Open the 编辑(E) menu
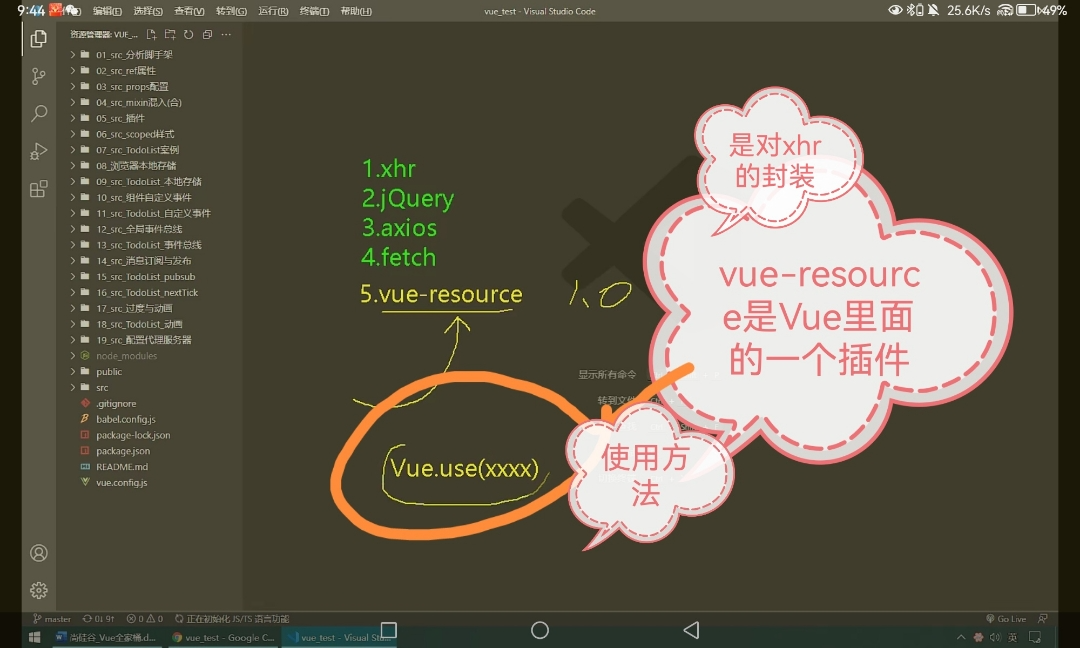The width and height of the screenshot is (1080, 648). click(x=107, y=11)
